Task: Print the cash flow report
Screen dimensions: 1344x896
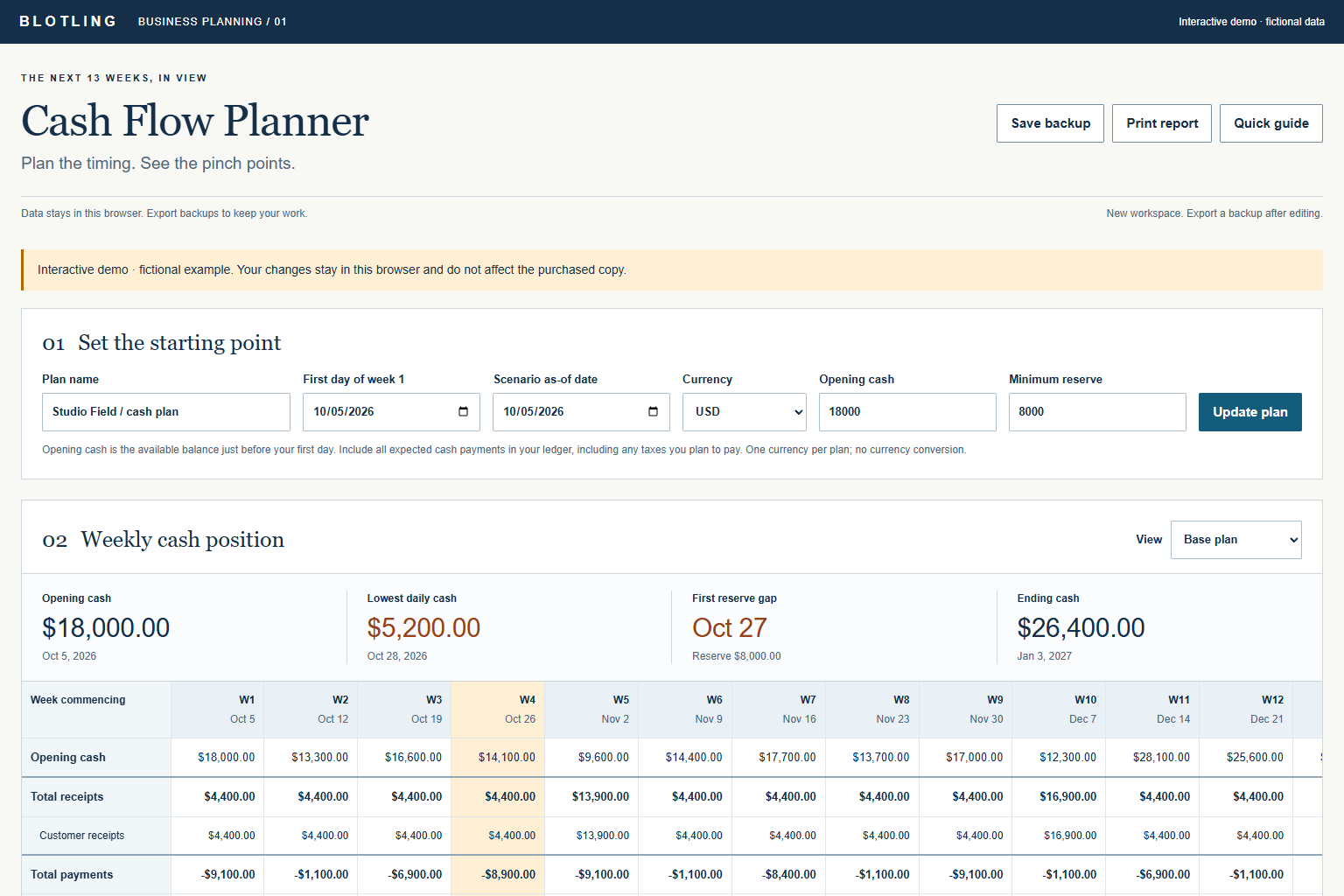Action: click(x=1162, y=123)
